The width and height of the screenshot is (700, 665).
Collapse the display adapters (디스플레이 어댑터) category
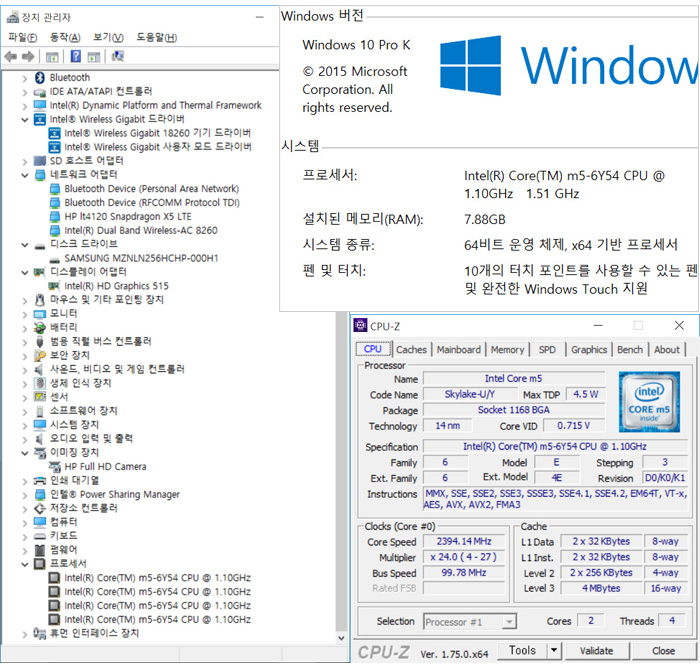pyautogui.click(x=25, y=272)
